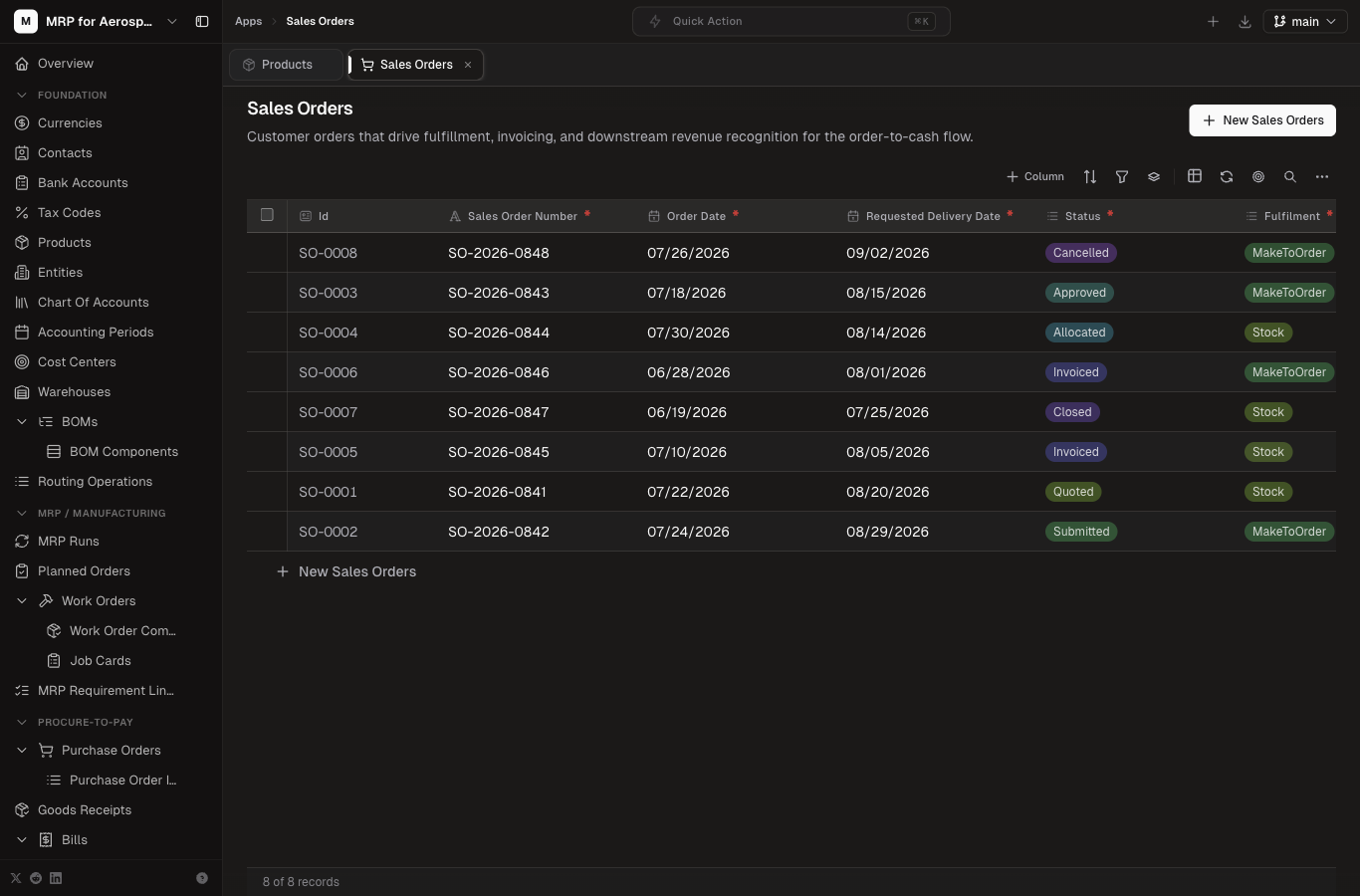Open the table view layout icon
The height and width of the screenshot is (896, 1360).
point(1195,176)
